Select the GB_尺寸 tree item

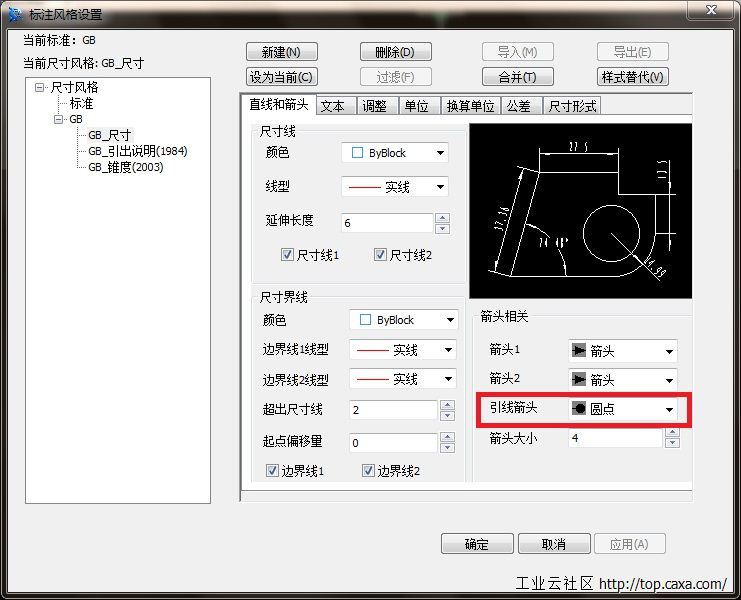[x=110, y=135]
